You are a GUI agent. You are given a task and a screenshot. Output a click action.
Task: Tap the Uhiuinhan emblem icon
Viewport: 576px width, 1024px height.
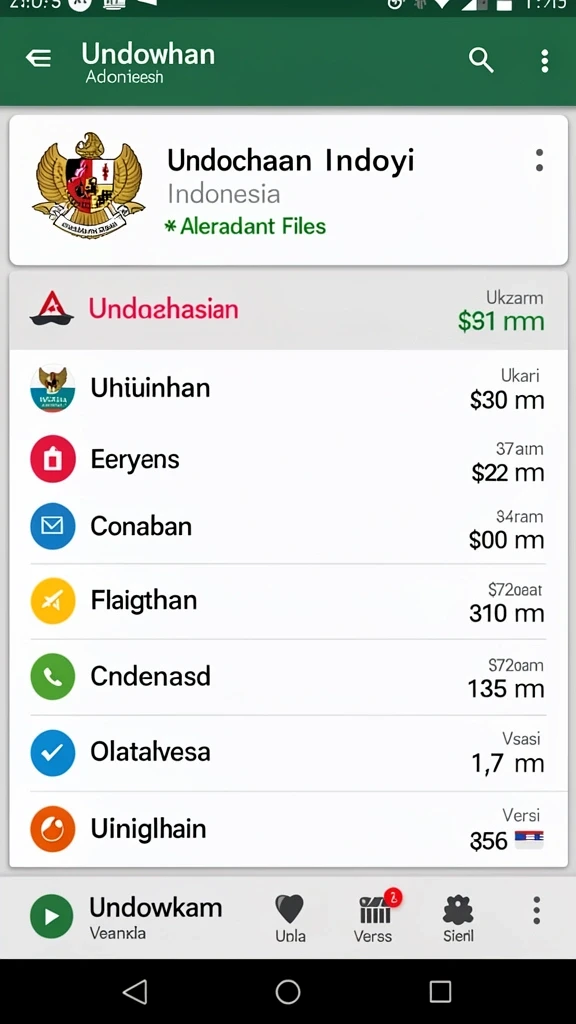pyautogui.click(x=52, y=388)
